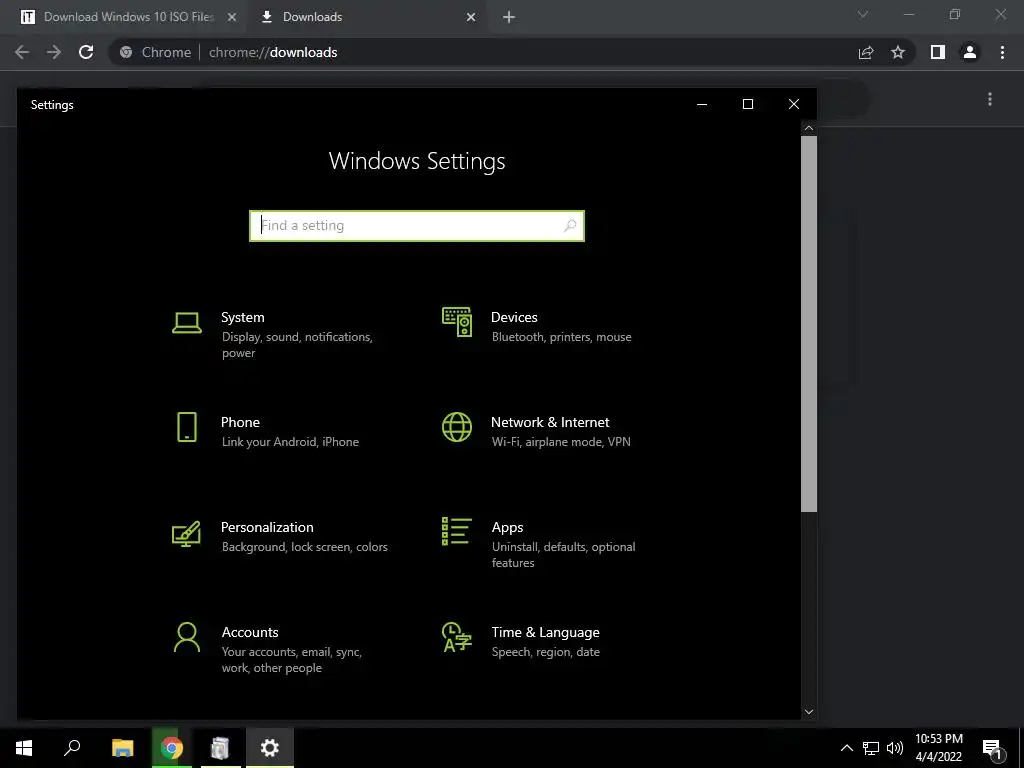Open File Explorer from the taskbar
Viewport: 1024px width, 768px height.
(x=122, y=748)
